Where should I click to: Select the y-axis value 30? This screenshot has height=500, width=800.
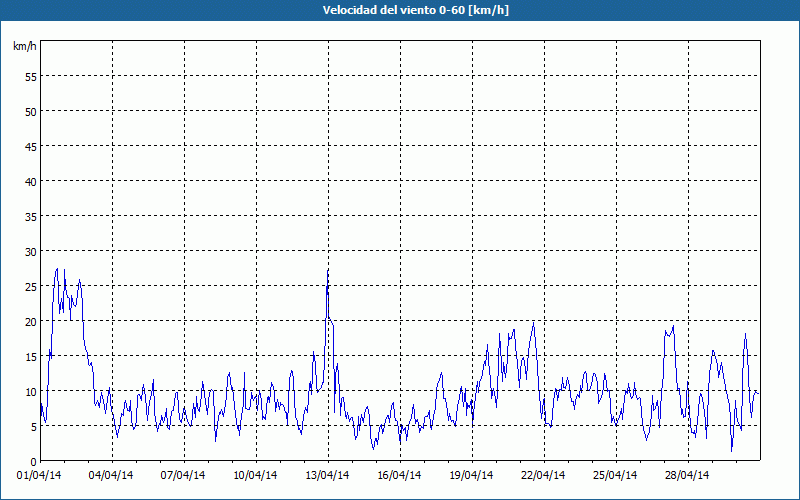(31, 252)
